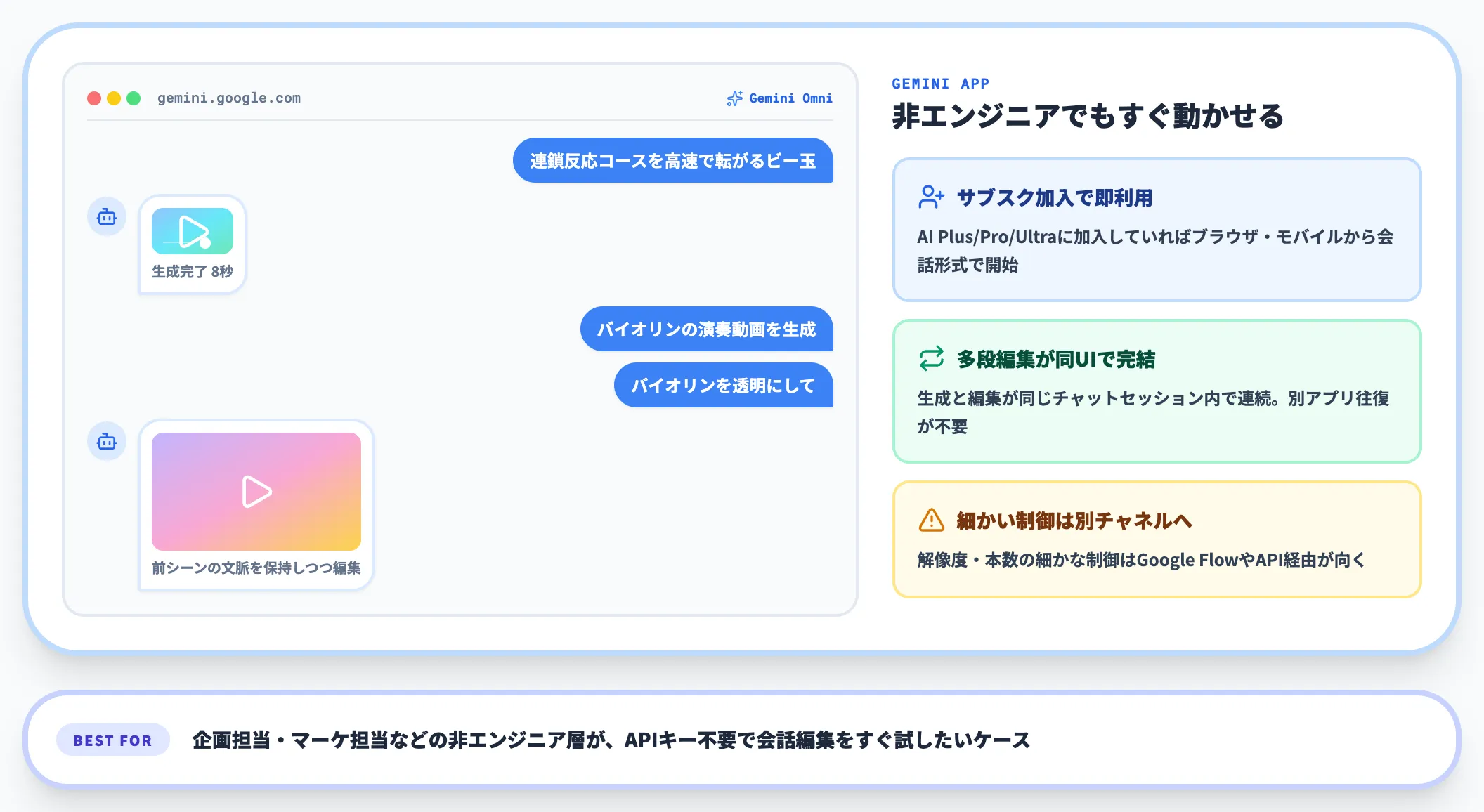Click the Gemini Omni sparkle icon
1484x812 pixels.
tap(734, 98)
